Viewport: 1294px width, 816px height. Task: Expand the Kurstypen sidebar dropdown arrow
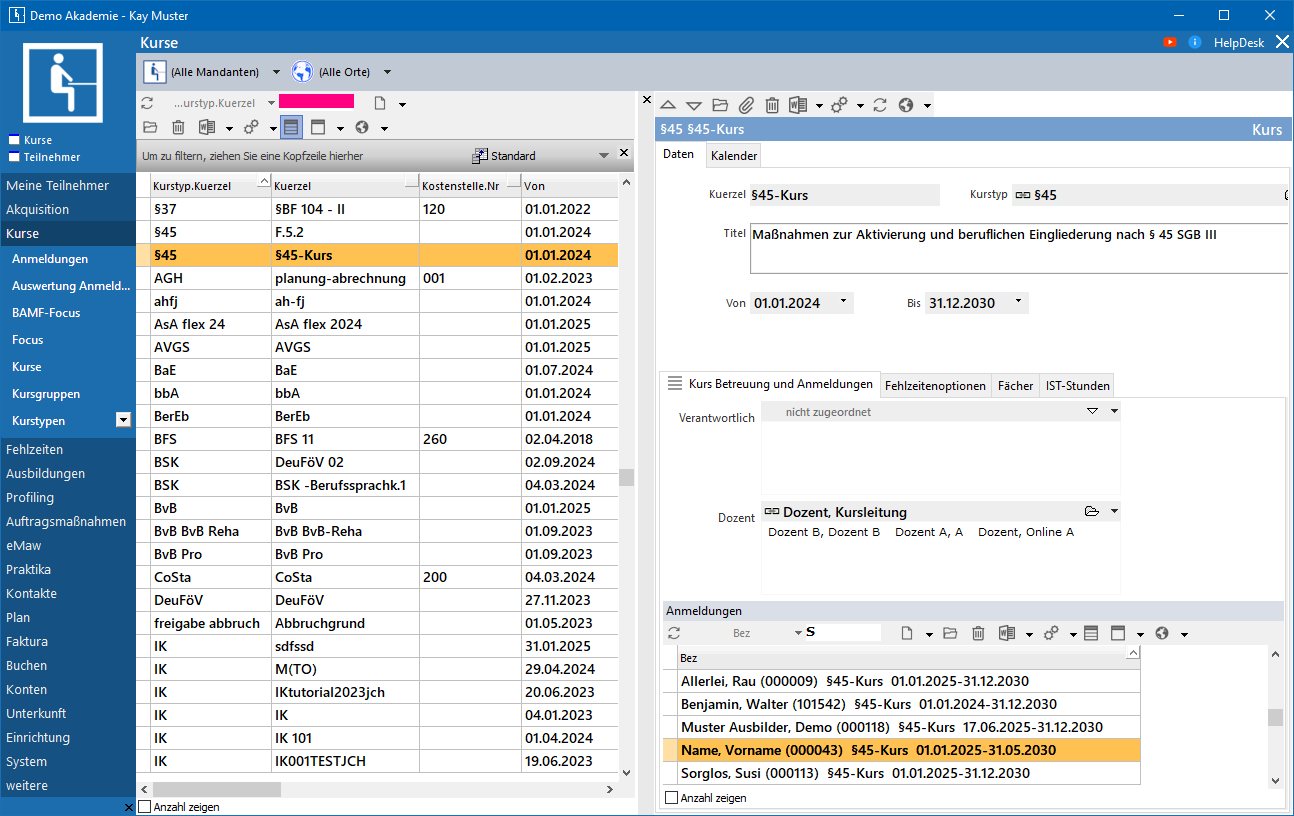click(123, 420)
